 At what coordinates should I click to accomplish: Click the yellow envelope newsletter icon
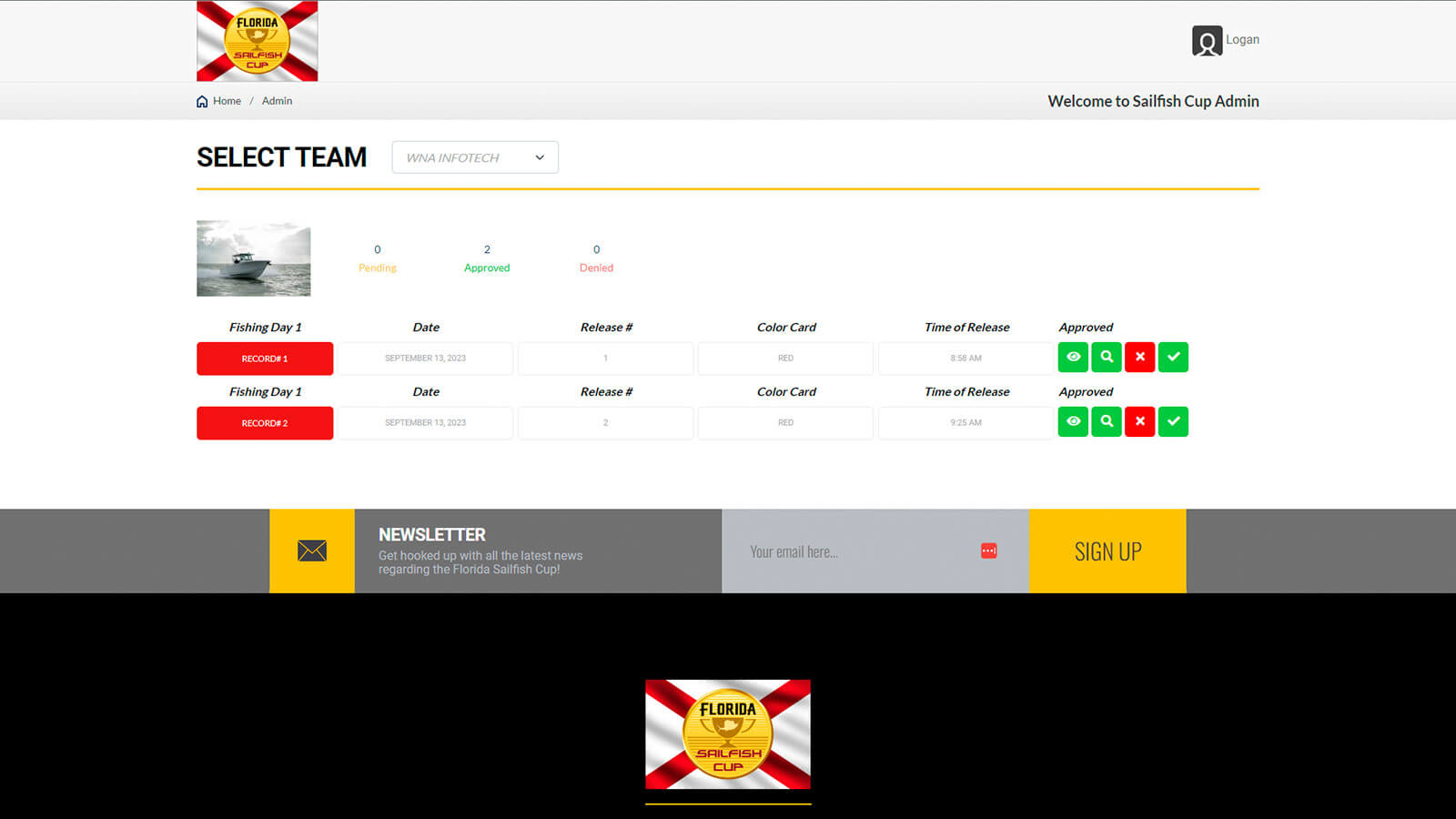311,551
